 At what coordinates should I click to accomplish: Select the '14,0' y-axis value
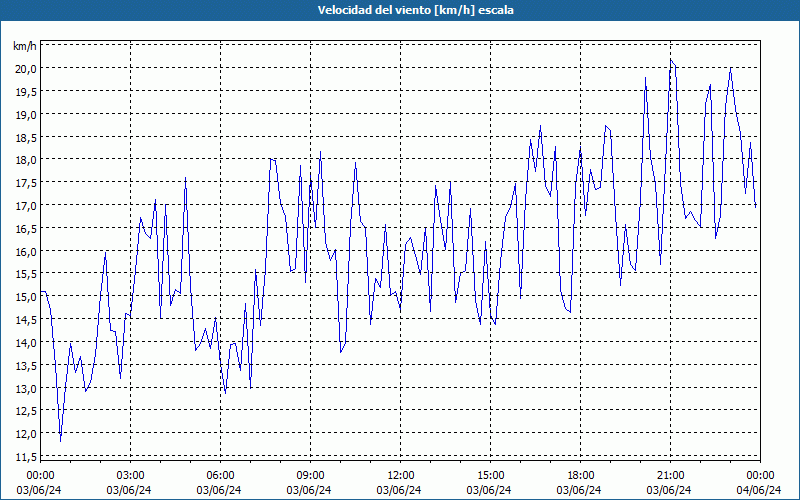26,343
